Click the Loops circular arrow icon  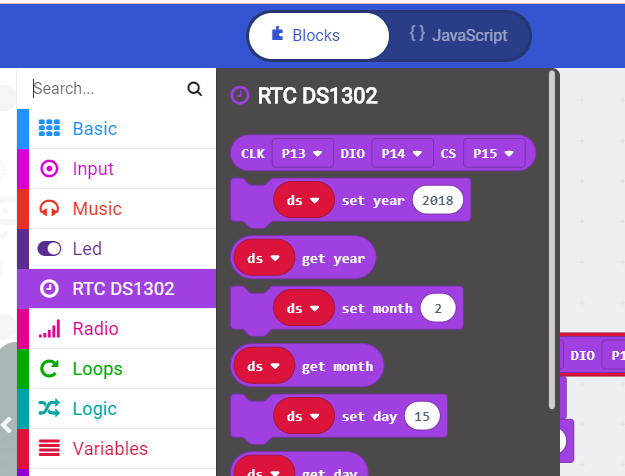point(49,368)
